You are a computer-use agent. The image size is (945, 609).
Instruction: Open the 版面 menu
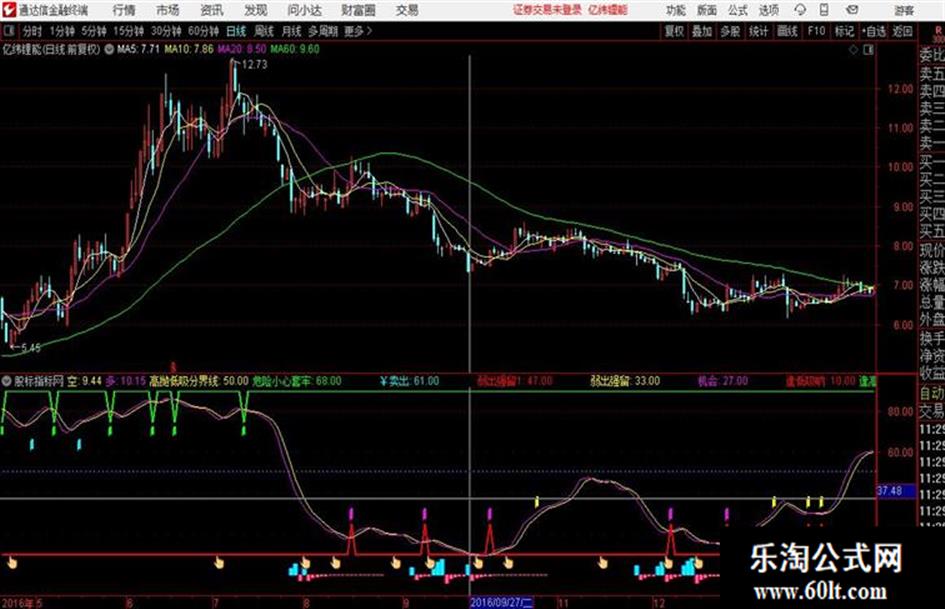point(706,10)
